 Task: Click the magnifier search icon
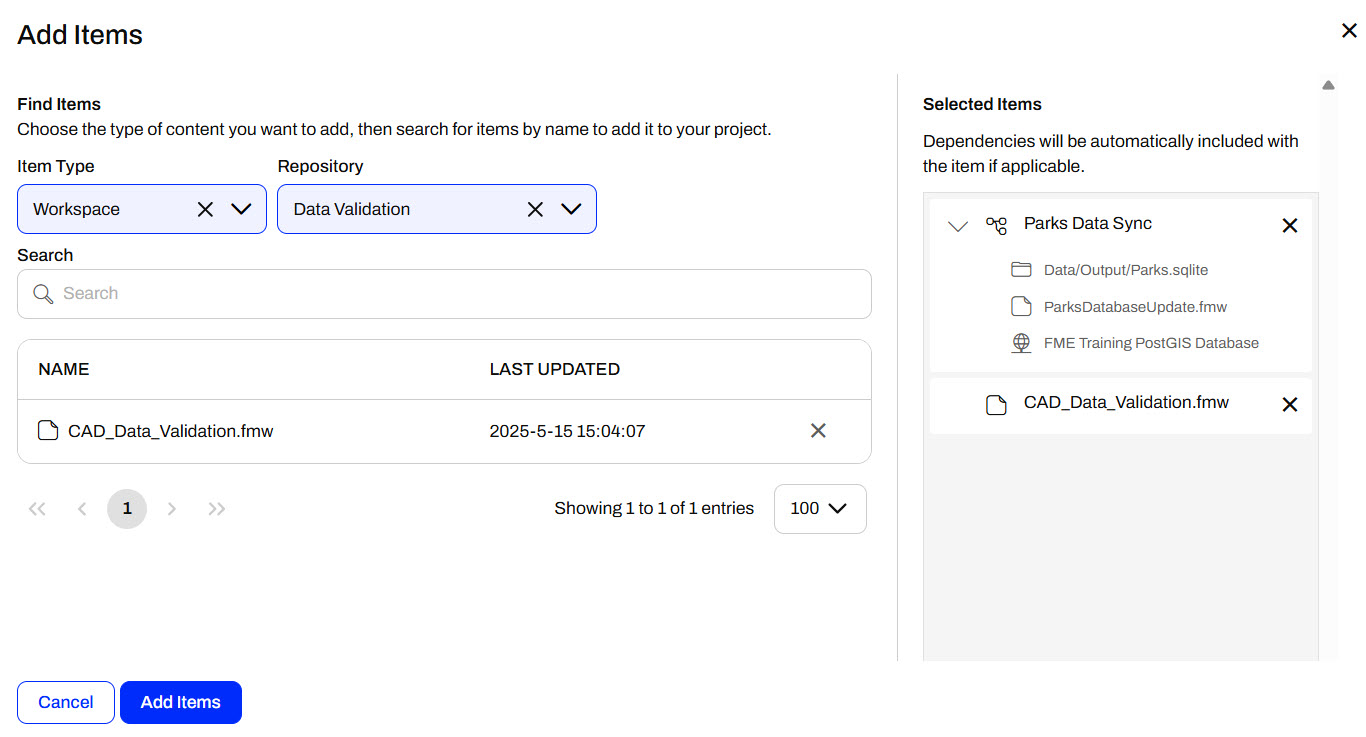43,294
